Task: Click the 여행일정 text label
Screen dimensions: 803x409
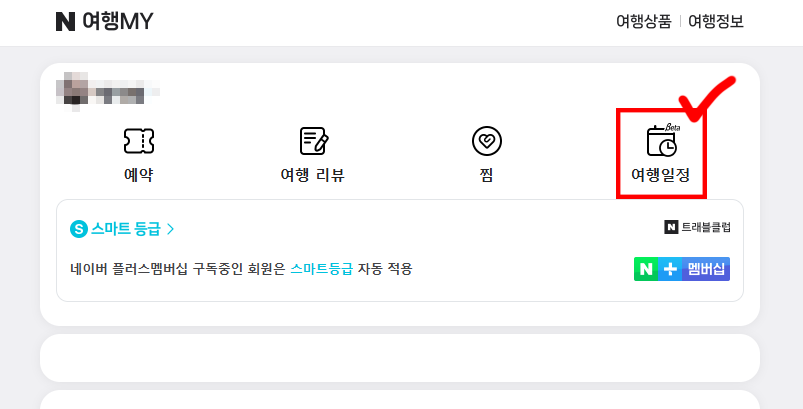Action: tap(661, 176)
